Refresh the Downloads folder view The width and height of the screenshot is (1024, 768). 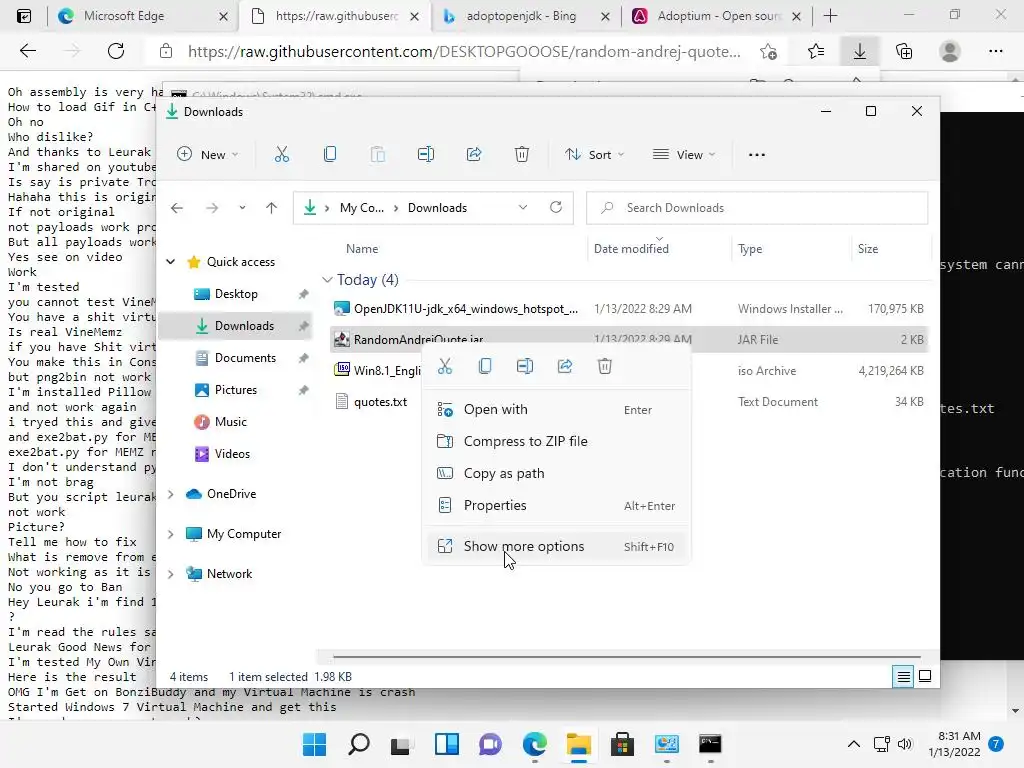click(556, 207)
